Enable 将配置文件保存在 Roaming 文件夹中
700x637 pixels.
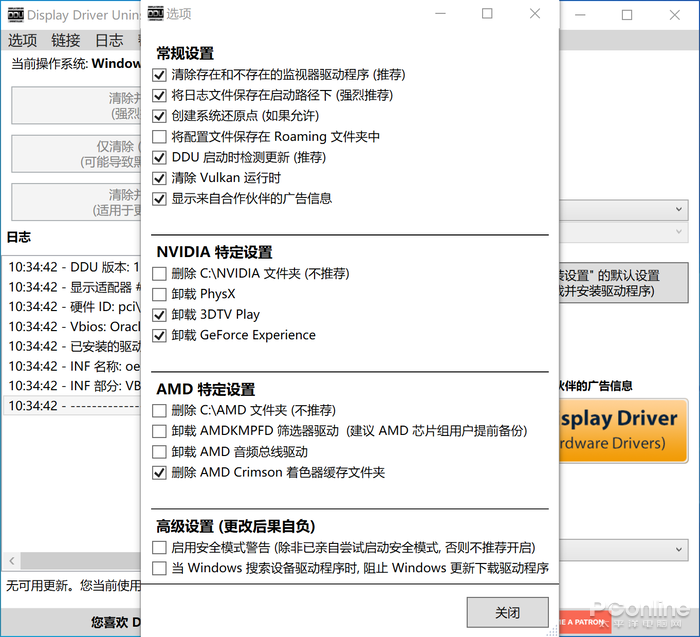point(159,137)
